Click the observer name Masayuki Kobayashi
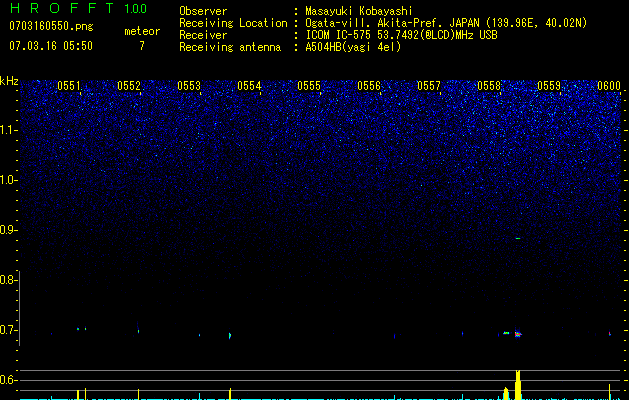 359,11
